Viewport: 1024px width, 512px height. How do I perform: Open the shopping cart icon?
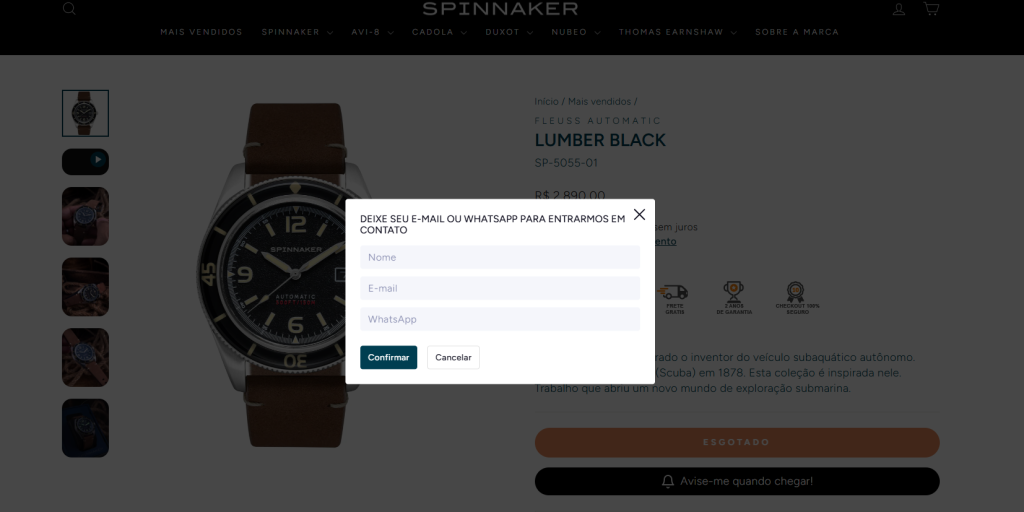pos(931,8)
